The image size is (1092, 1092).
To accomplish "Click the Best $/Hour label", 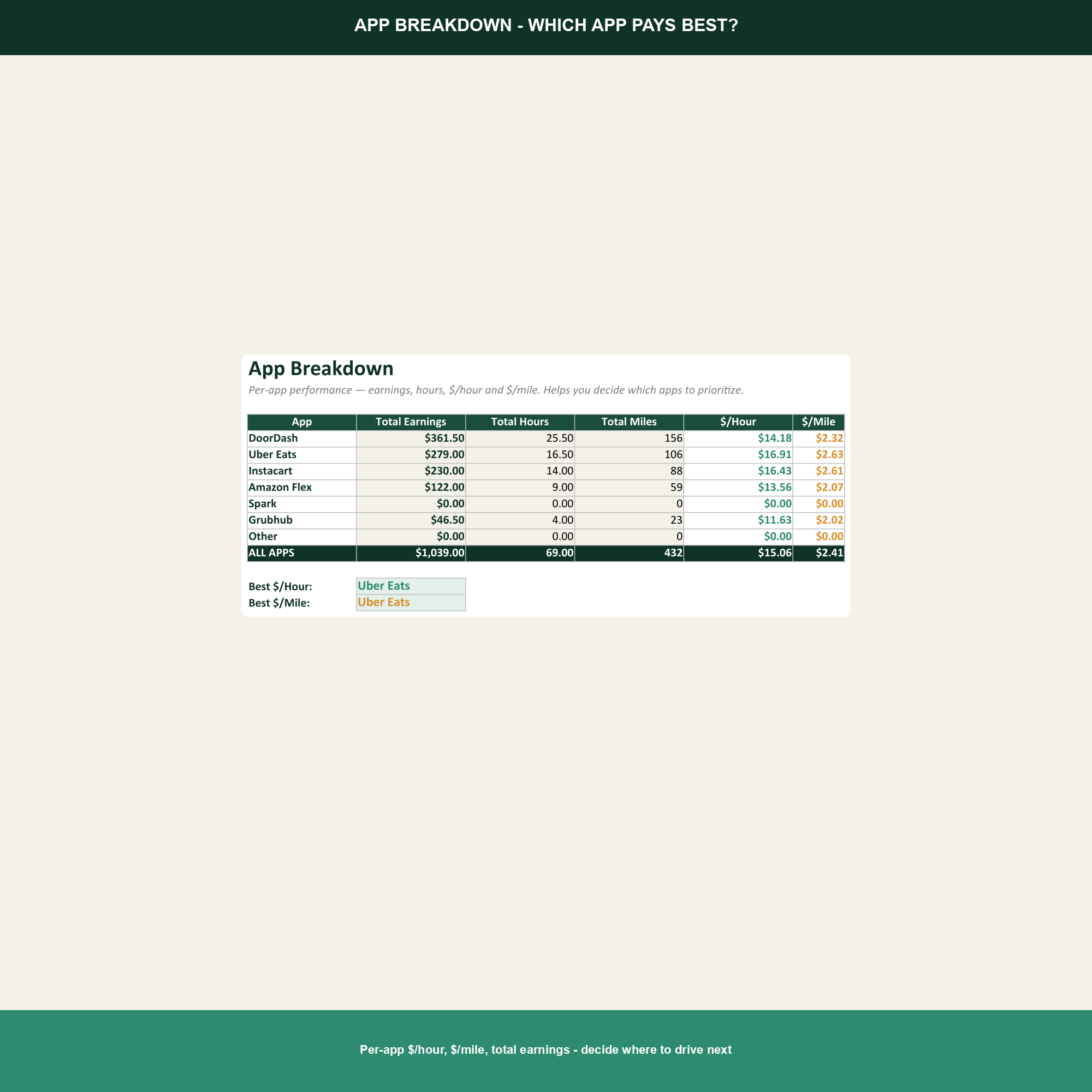I will point(280,587).
